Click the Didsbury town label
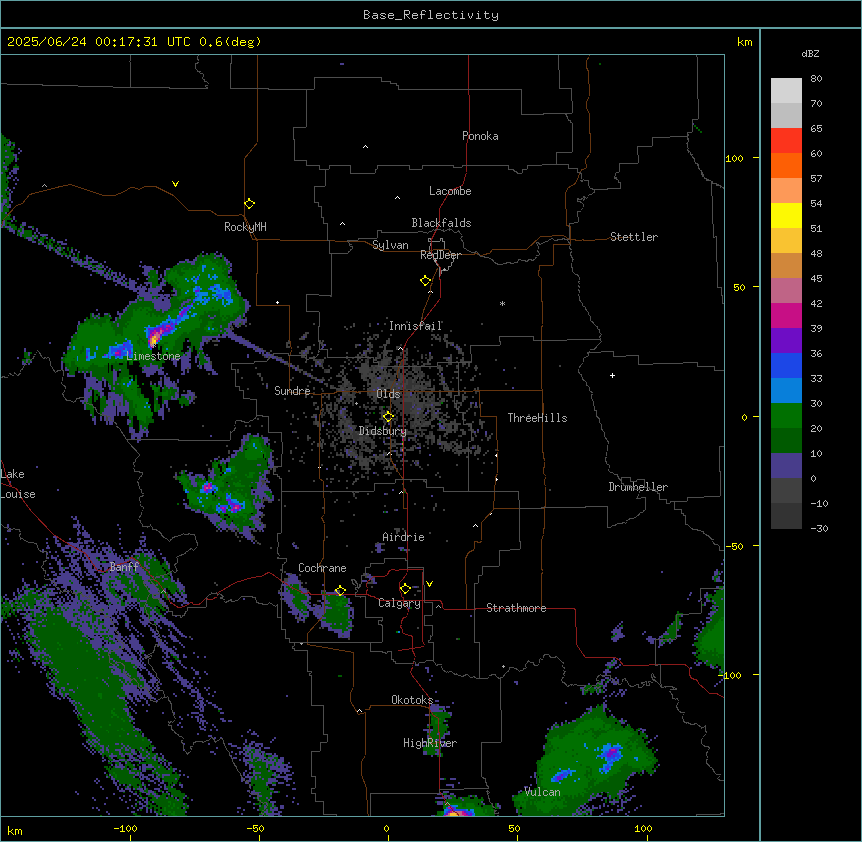The height and width of the screenshot is (842, 862). 382,431
